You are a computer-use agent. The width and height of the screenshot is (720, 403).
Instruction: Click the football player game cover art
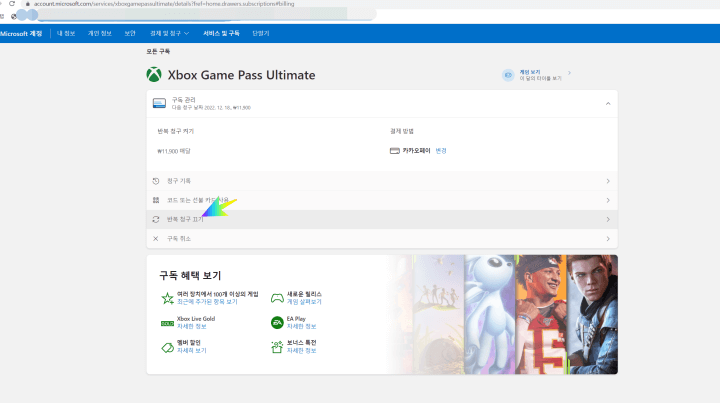pyautogui.click(x=540, y=314)
